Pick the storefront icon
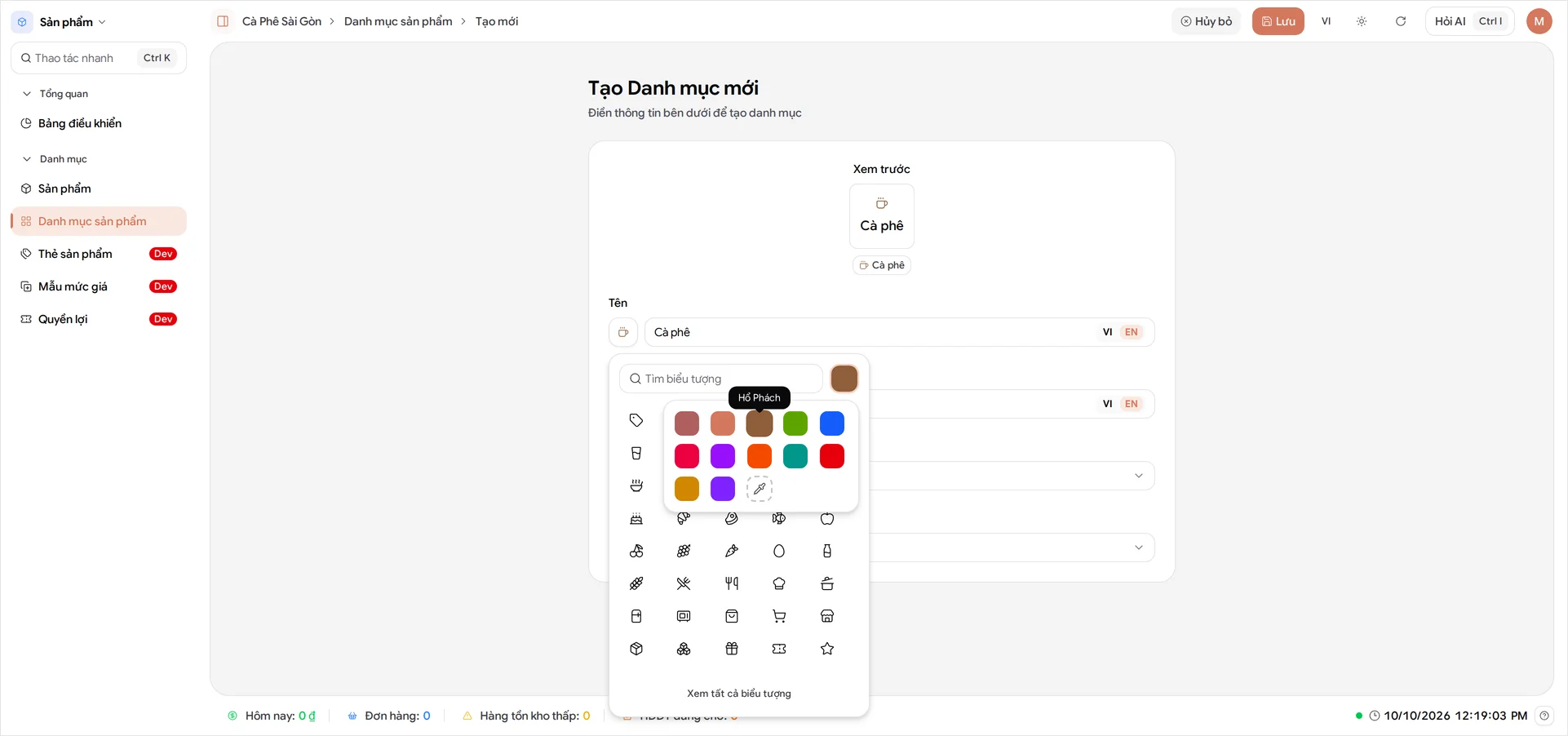Image resolution: width=1568 pixels, height=736 pixels. 827,616
